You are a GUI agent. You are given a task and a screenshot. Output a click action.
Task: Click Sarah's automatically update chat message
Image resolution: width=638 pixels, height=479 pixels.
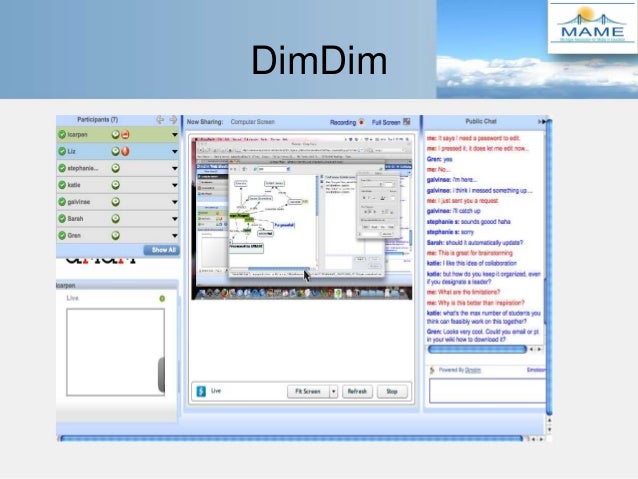[x=474, y=243]
